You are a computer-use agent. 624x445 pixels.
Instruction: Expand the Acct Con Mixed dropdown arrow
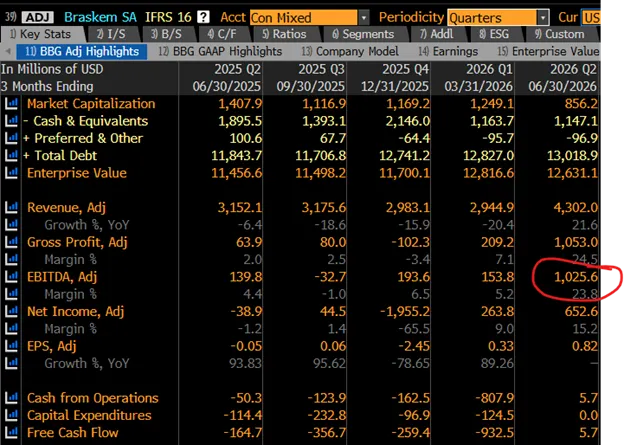pos(364,18)
